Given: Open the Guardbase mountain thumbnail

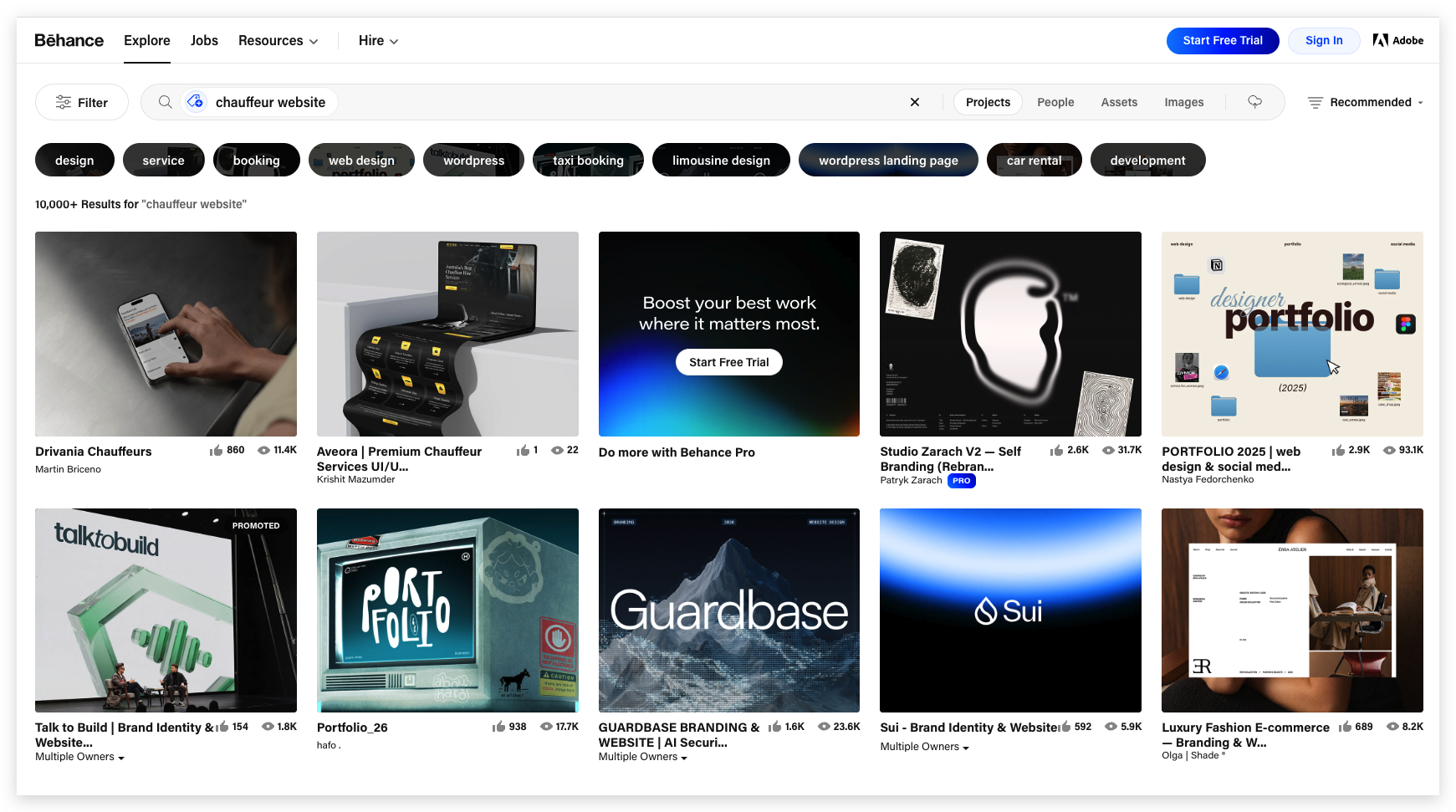Looking at the screenshot, I should (728, 610).
